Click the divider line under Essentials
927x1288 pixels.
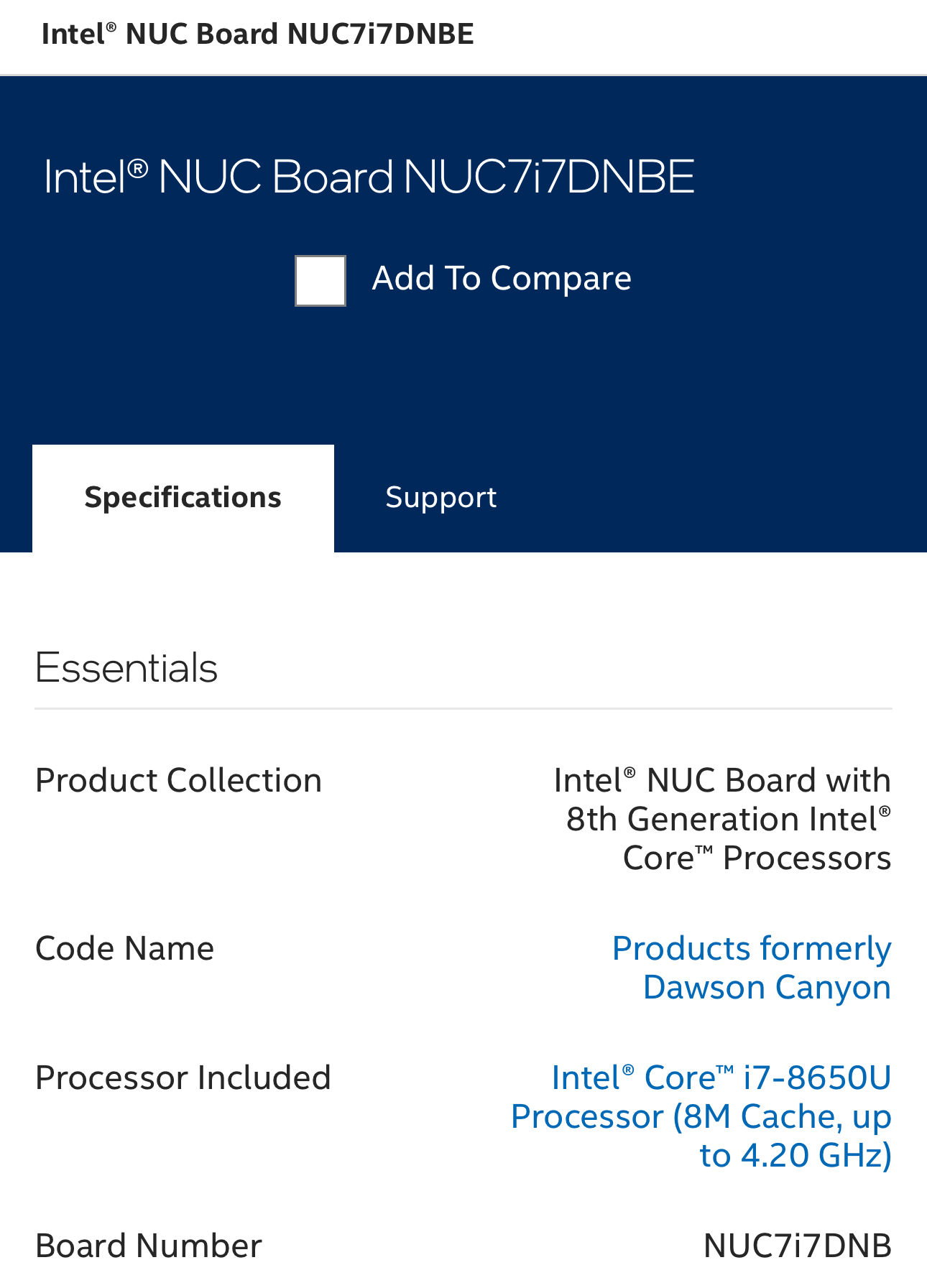pos(463,709)
